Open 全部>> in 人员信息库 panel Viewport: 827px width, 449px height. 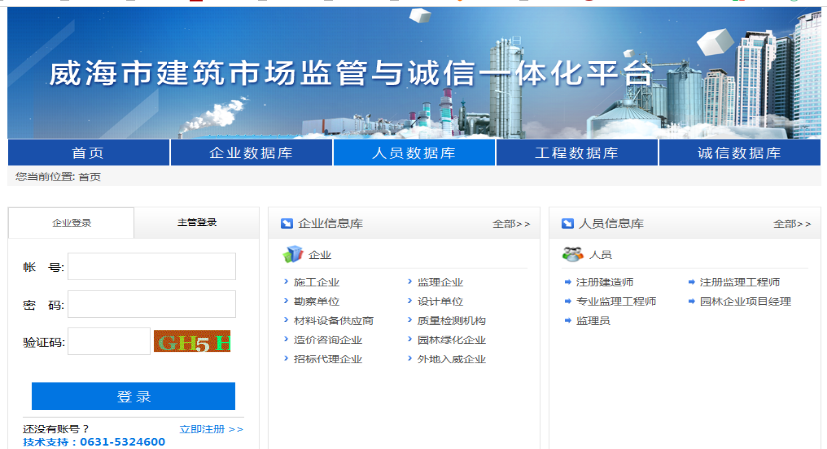(792, 224)
